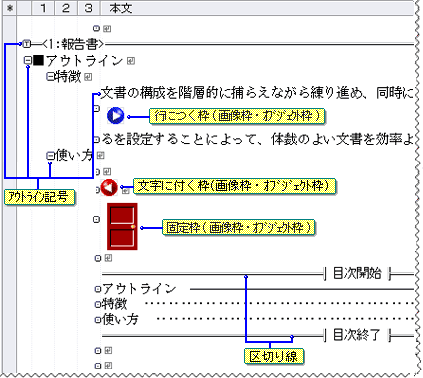Screen dimensions: 423x378
Task: Click return mark after 特徴 heading
Action: (88, 77)
